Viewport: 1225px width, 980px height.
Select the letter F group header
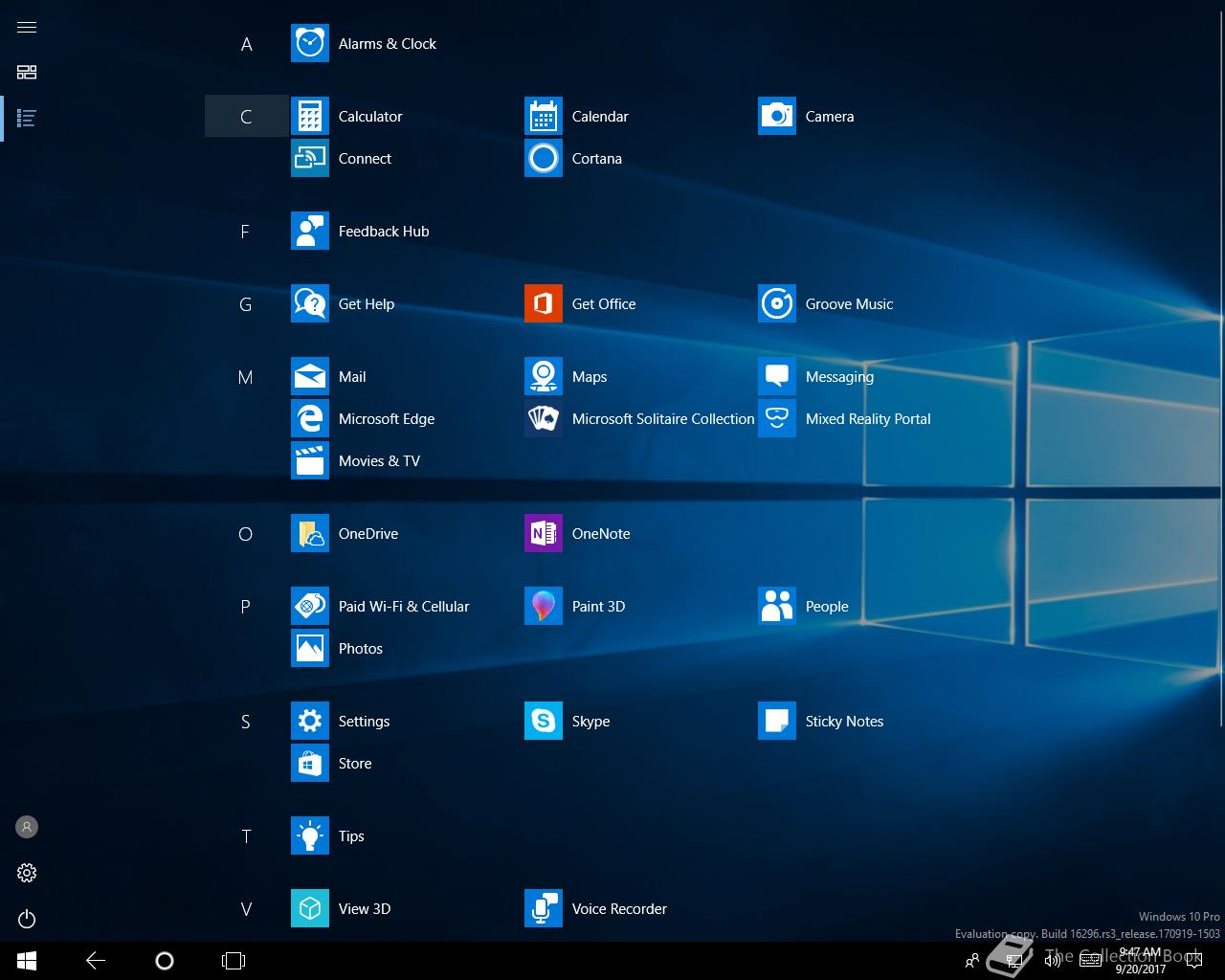point(246,232)
